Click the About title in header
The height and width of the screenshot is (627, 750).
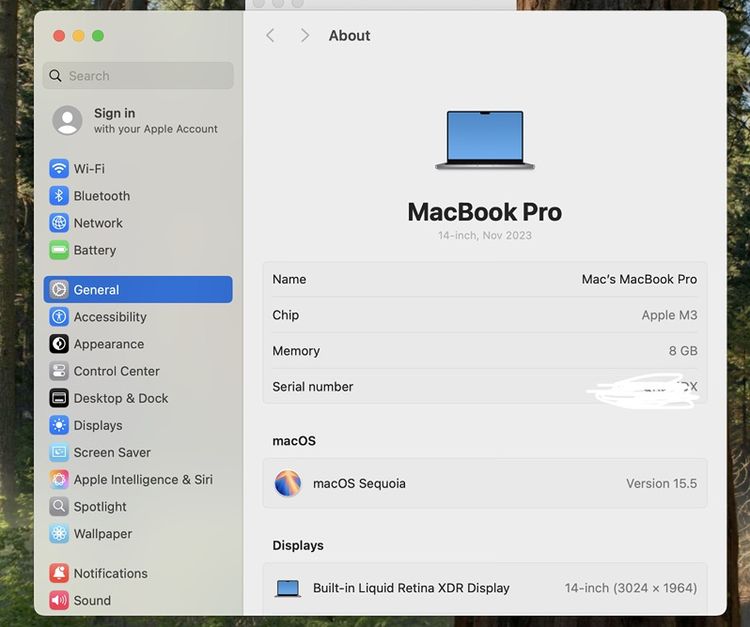coord(349,35)
